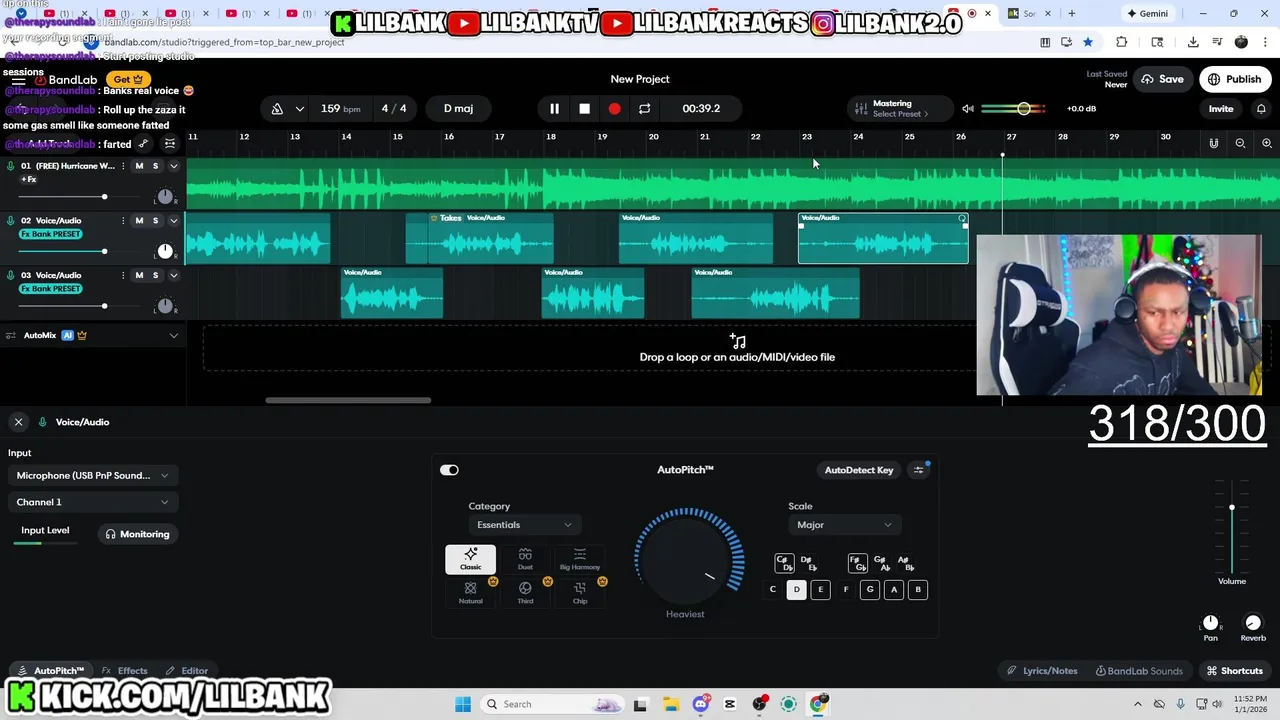The image size is (1280, 720).
Task: Close the Voice/Audio bottom panel
Action: [18, 422]
